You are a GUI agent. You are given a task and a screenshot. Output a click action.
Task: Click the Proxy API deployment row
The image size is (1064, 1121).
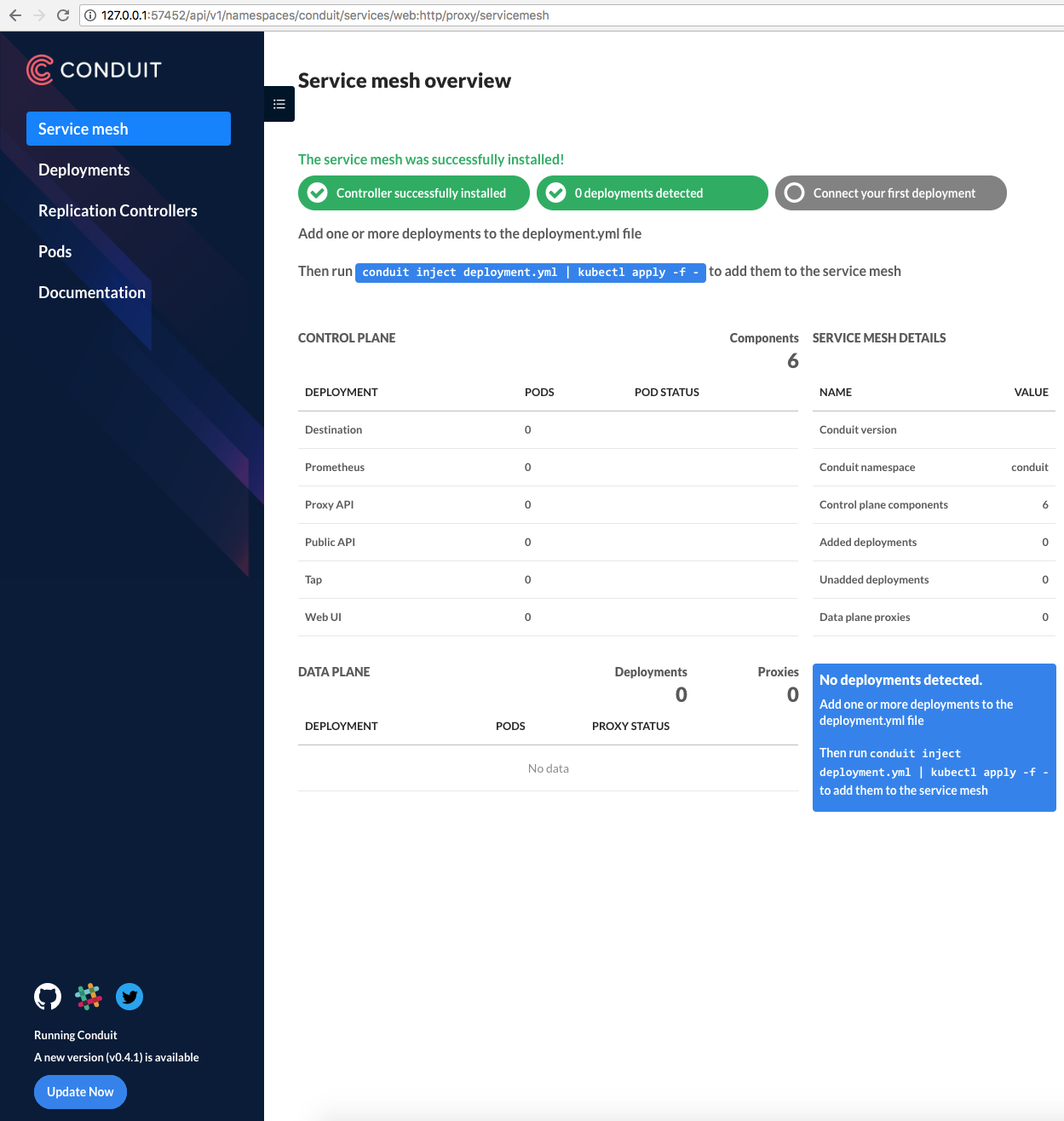549,505
